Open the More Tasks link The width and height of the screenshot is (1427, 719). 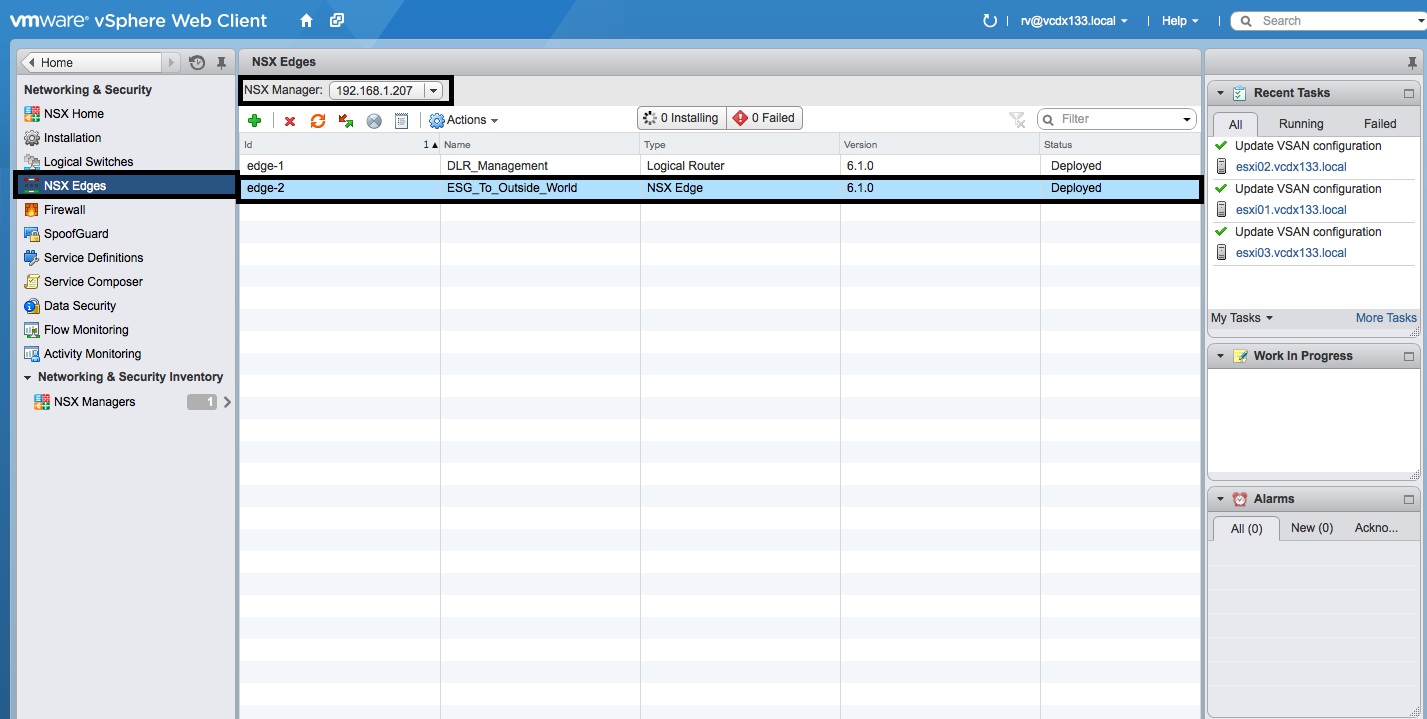[1385, 318]
